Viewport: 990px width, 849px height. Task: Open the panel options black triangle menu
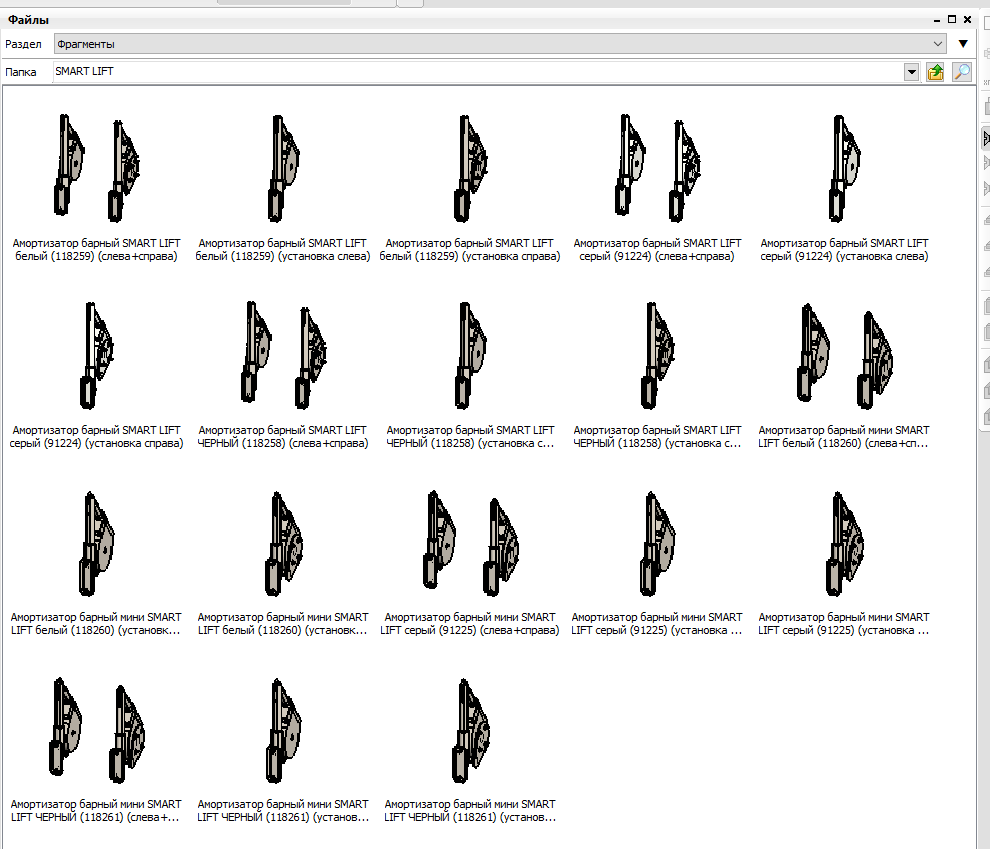963,44
